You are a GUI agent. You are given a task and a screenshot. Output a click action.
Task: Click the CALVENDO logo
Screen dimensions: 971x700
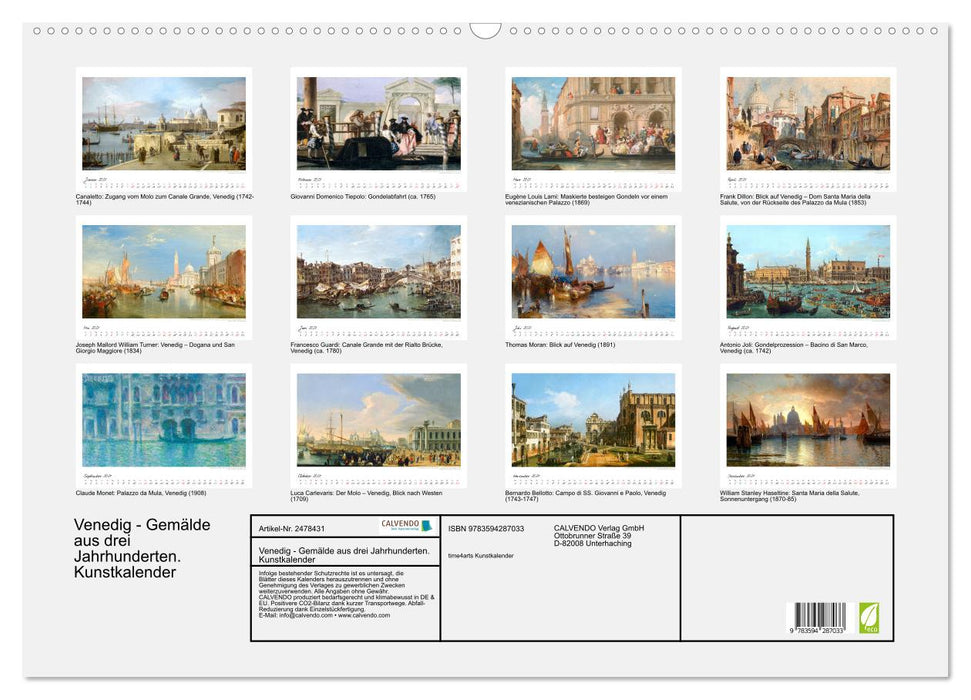click(407, 525)
